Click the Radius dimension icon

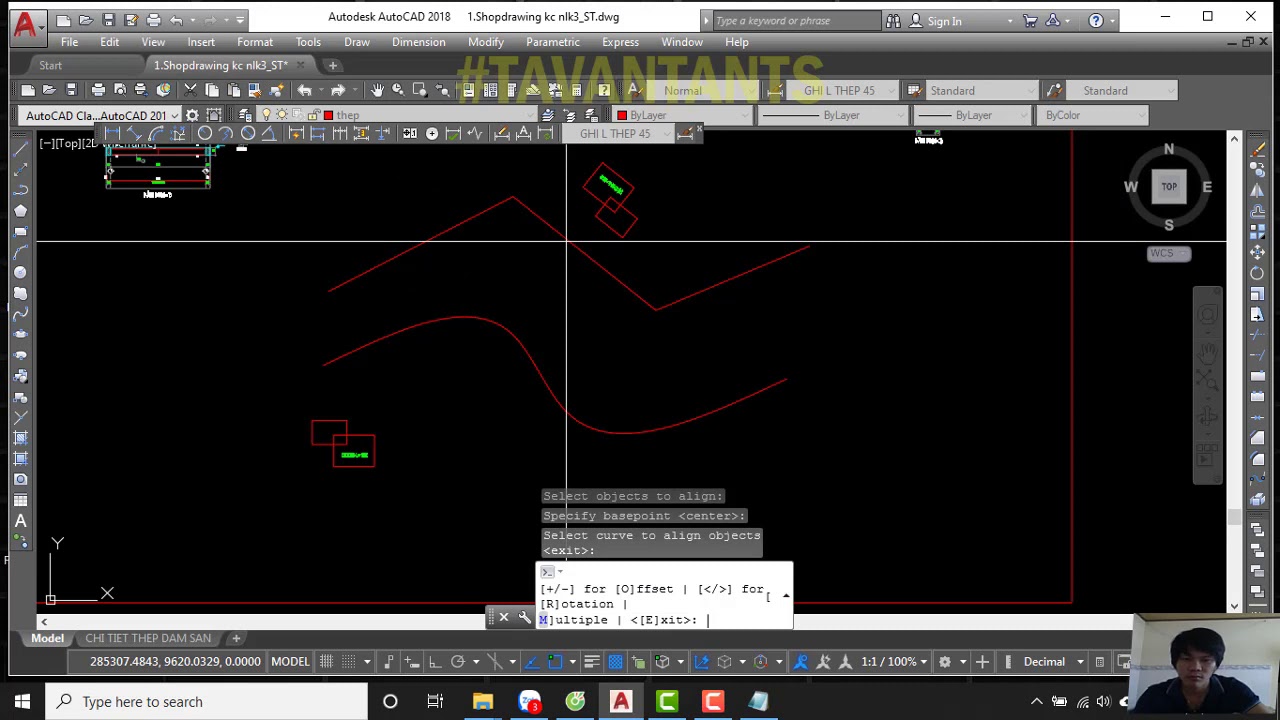(204, 134)
